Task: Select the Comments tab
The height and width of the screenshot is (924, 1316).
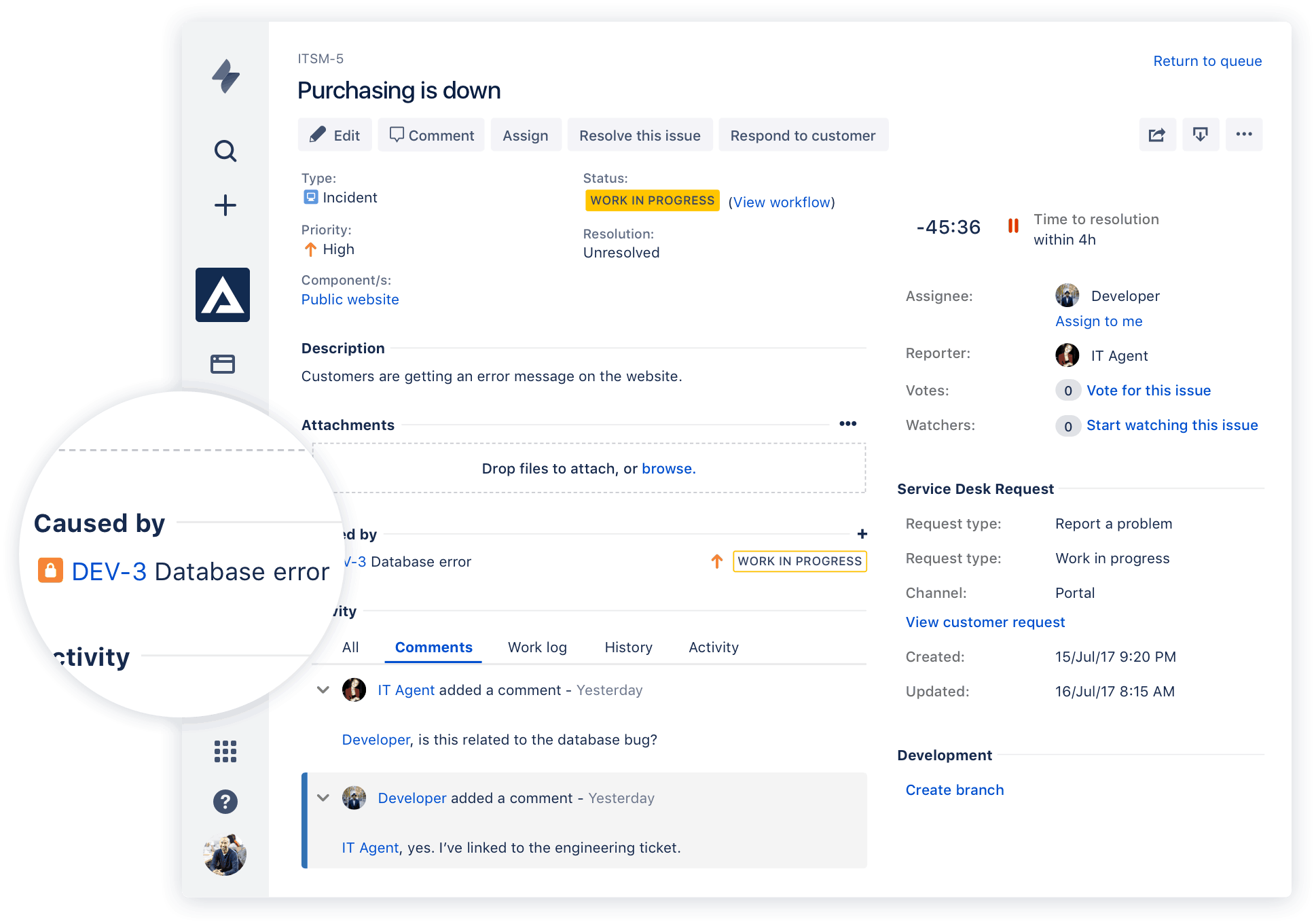Action: [x=434, y=647]
